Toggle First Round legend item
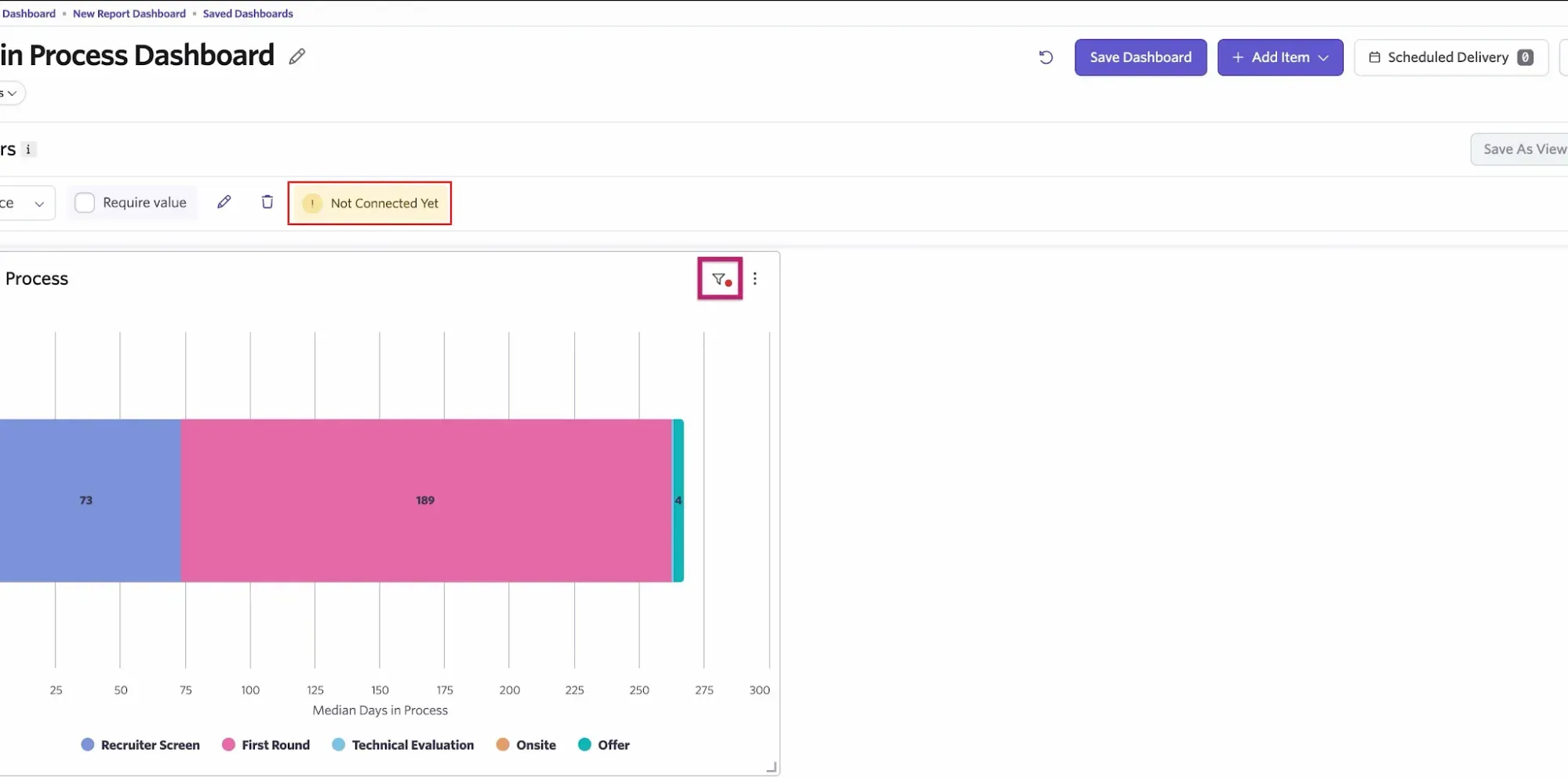The image size is (1568, 778). click(x=266, y=745)
